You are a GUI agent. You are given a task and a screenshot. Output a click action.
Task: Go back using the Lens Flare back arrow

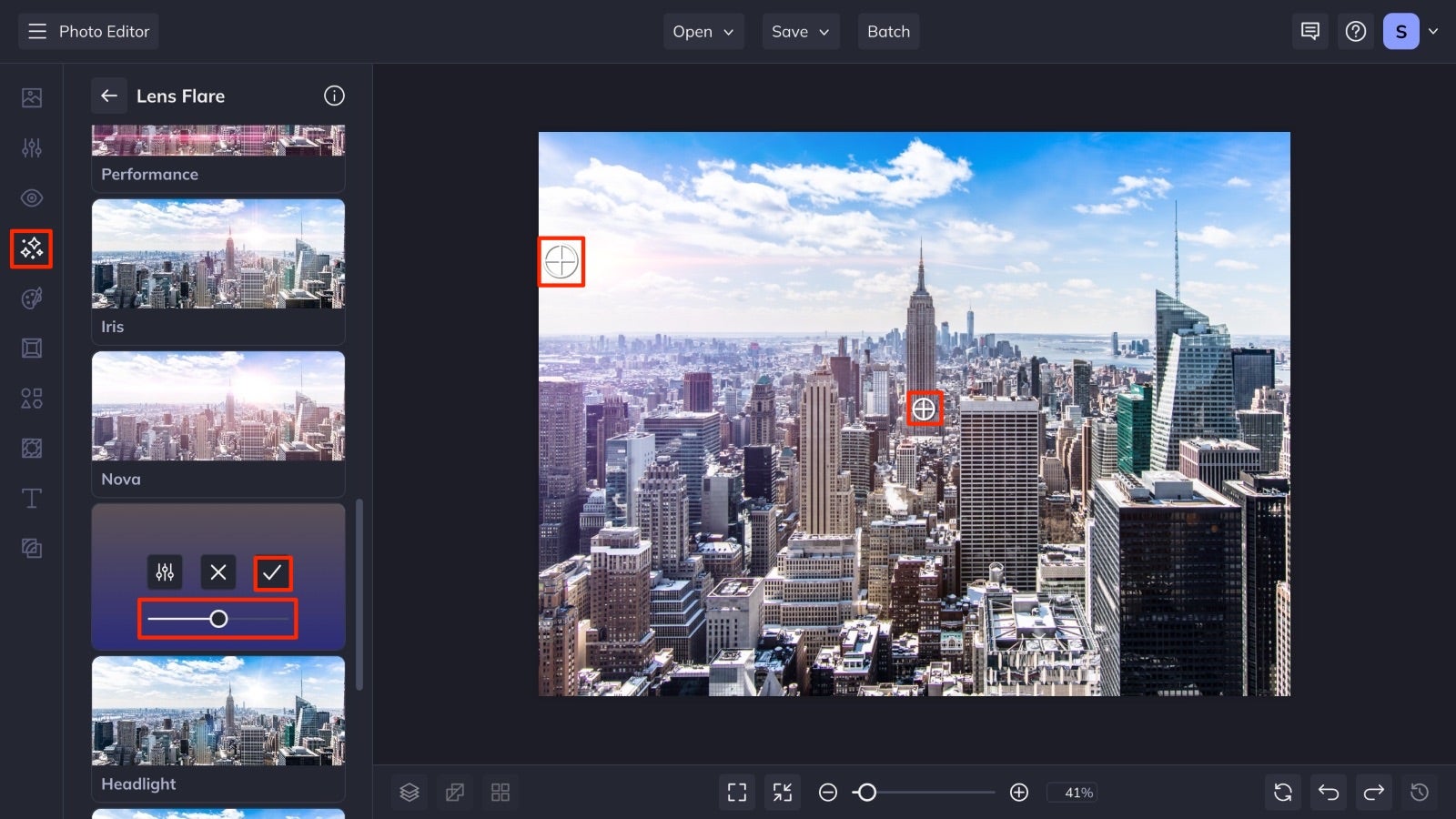coord(109,96)
